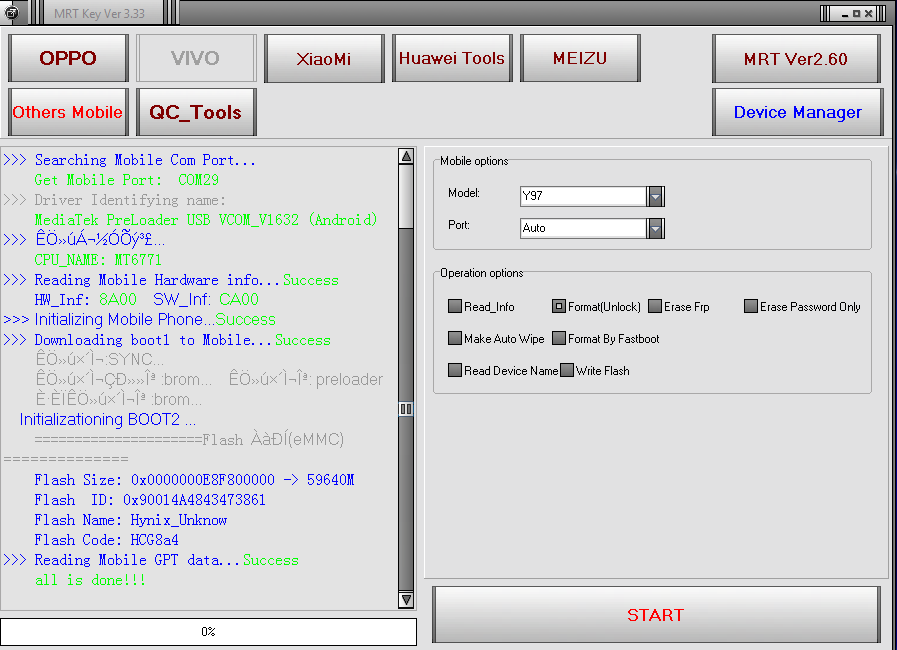Click log line 'Initializationing BOOT2 ...'
Screen dimensions: 897x650
[x=108, y=420]
